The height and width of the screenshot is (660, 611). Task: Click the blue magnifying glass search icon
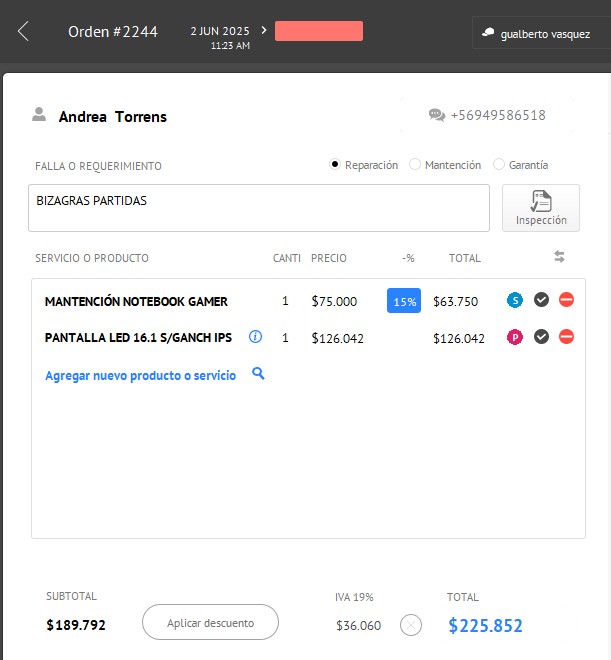[x=258, y=373]
